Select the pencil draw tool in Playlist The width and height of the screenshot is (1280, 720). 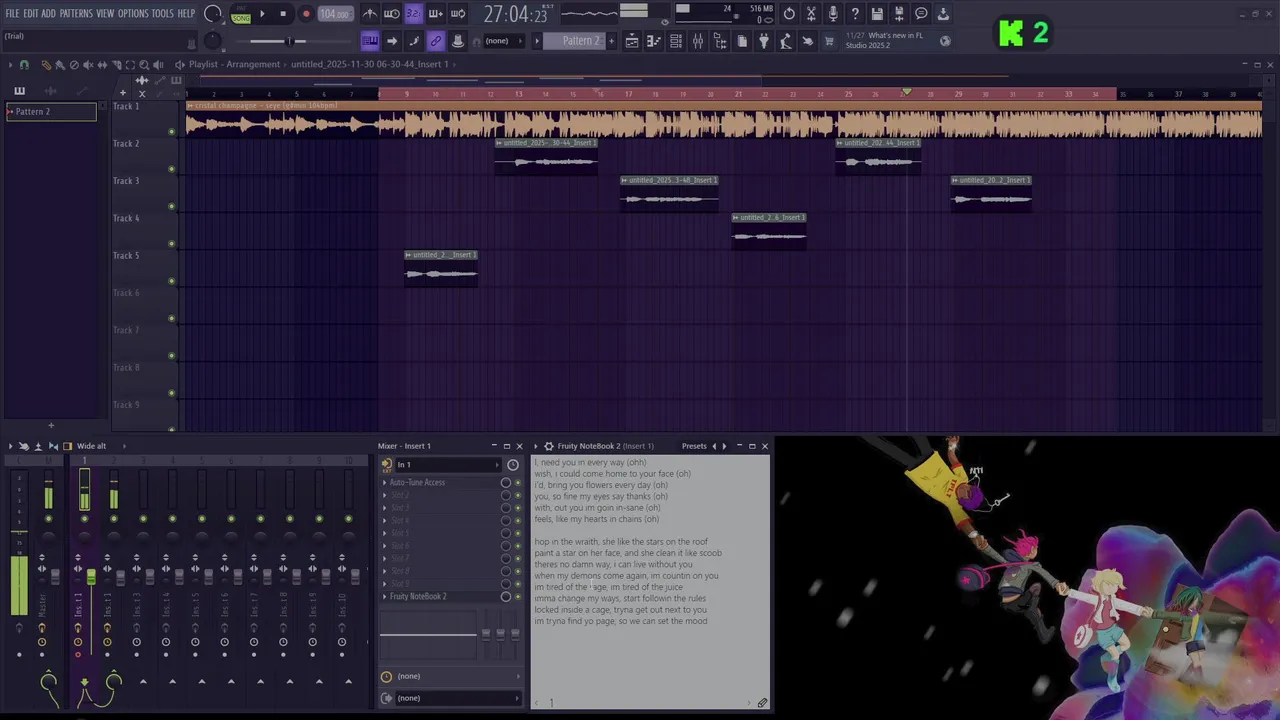[45, 64]
